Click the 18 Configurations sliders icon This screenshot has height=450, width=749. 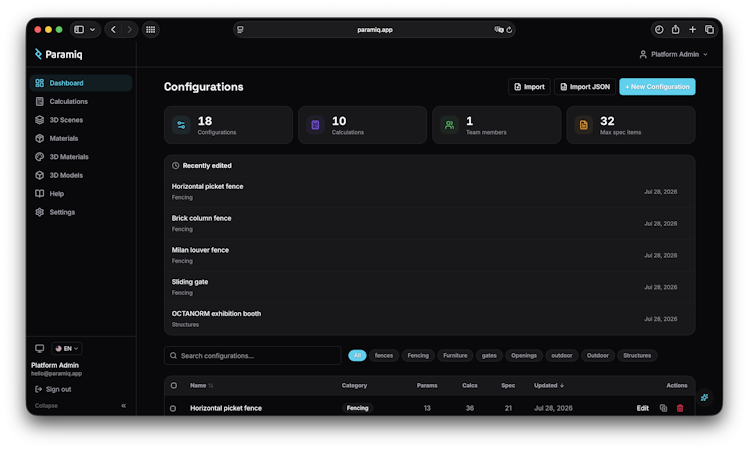pos(181,125)
